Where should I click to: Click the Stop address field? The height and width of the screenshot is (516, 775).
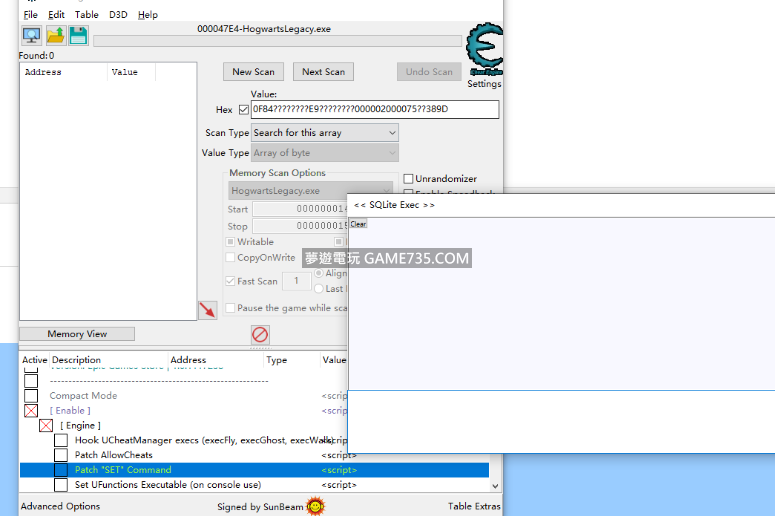point(300,226)
